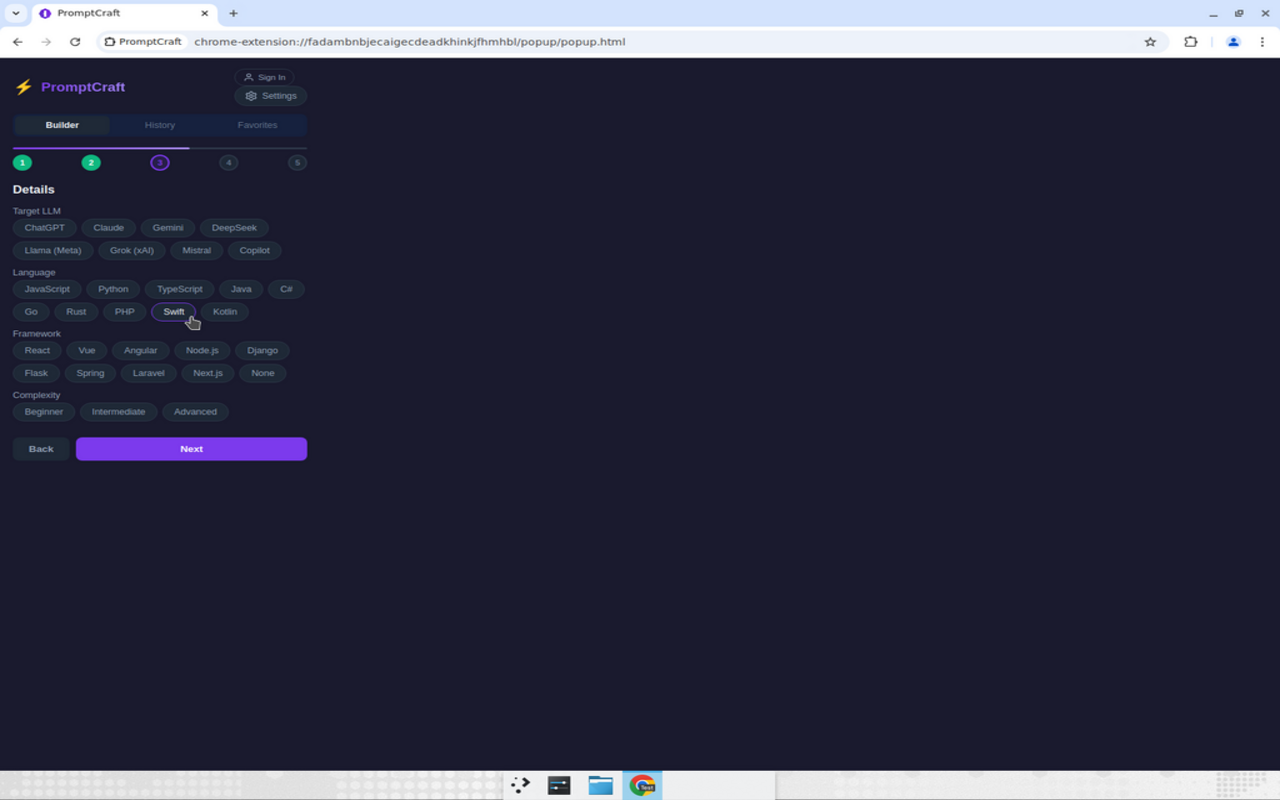Set complexity to Beginner
Viewport: 1280px width, 800px height.
point(44,412)
